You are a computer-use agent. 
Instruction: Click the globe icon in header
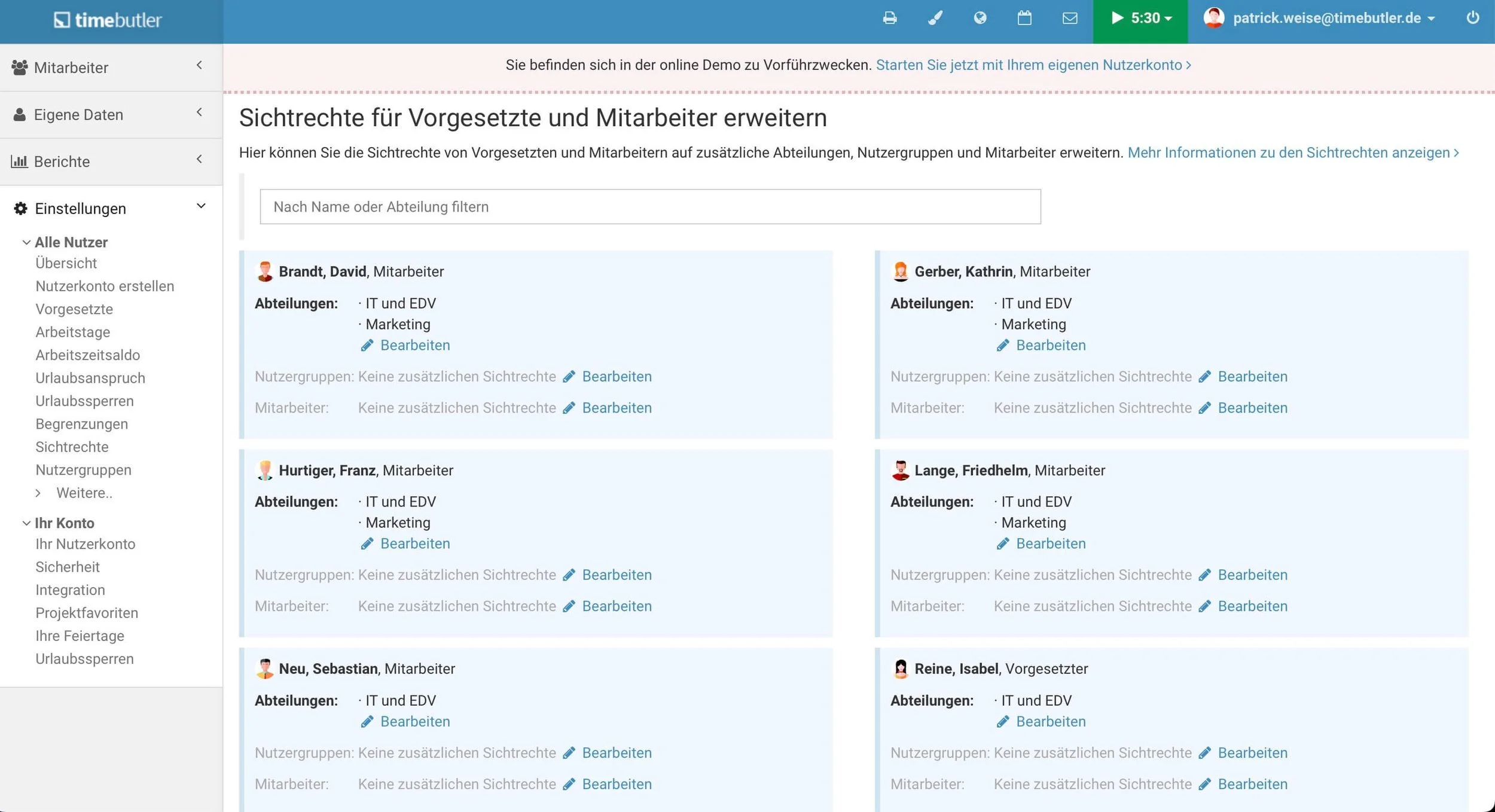980,18
